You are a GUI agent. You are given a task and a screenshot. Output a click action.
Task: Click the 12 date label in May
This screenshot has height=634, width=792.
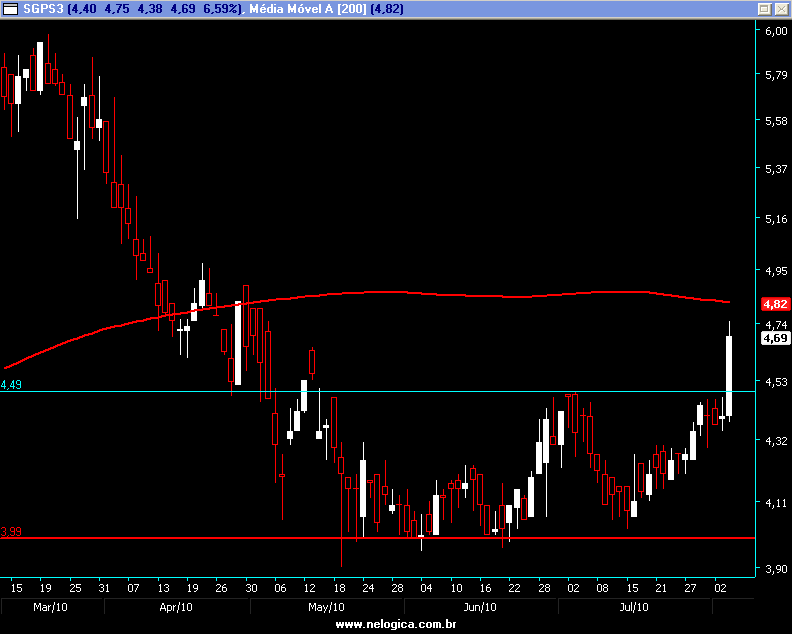click(309, 588)
